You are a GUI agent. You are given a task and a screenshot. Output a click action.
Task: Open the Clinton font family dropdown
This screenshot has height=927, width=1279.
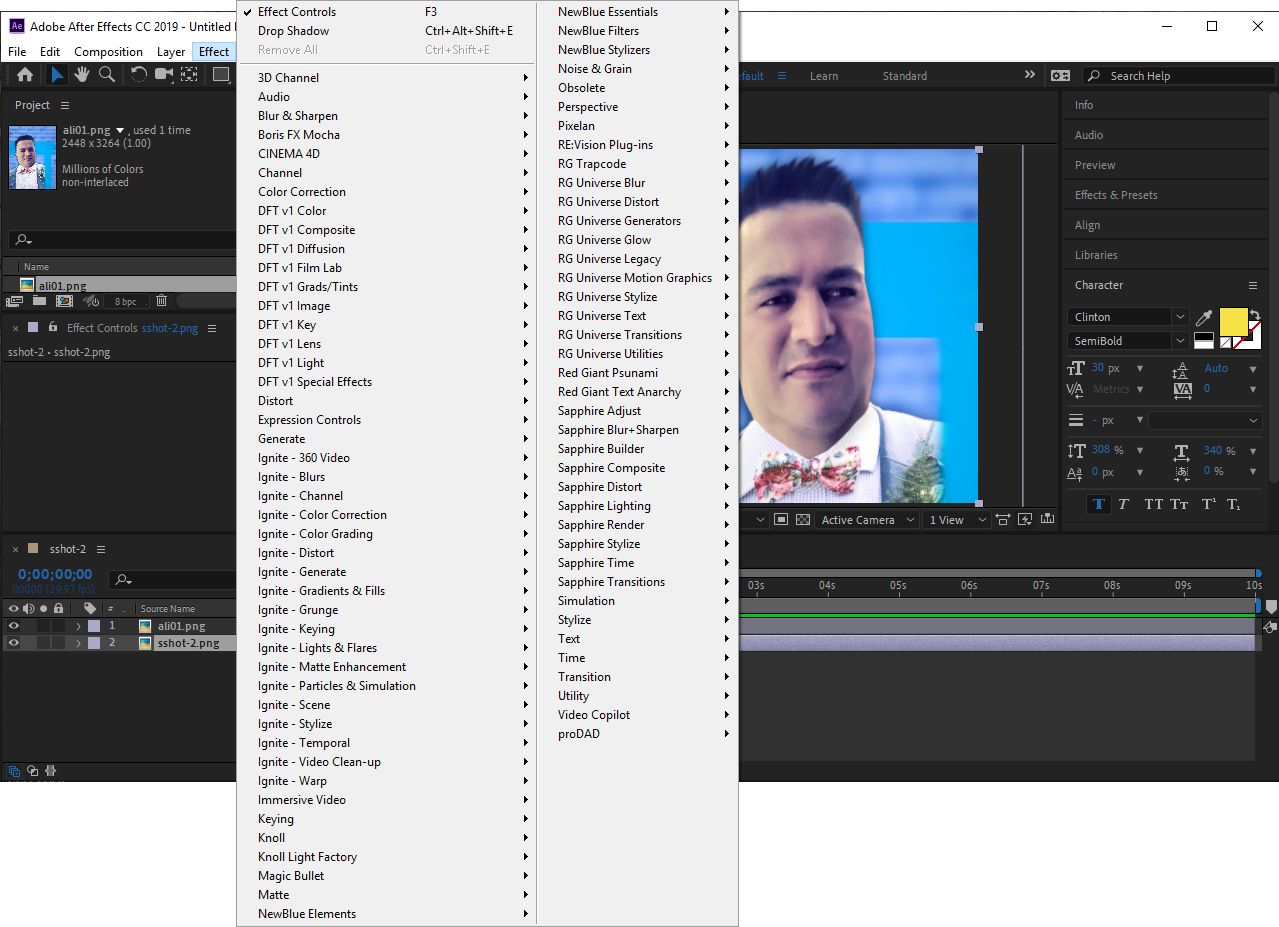tap(1180, 317)
